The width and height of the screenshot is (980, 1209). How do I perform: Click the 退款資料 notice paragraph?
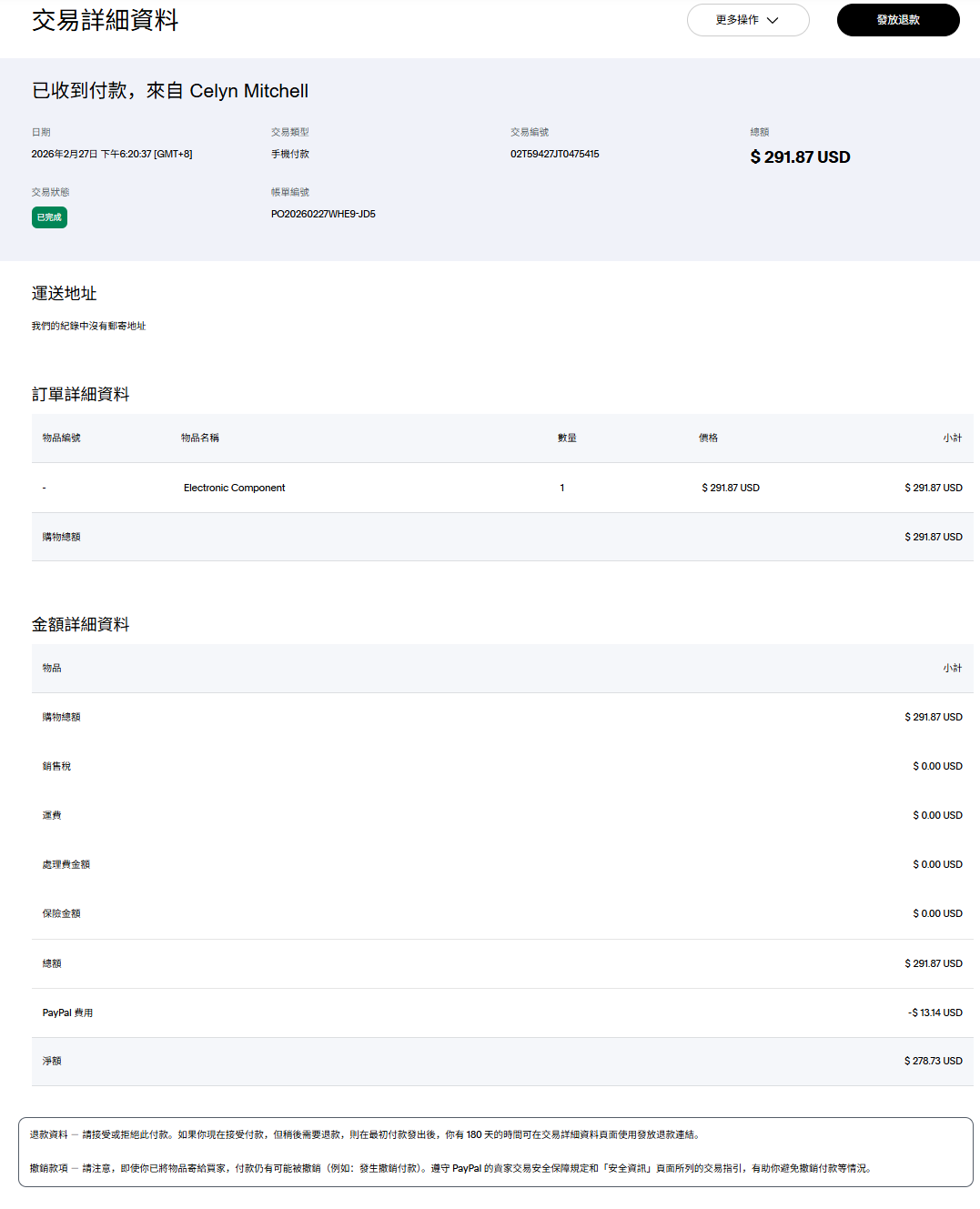click(x=364, y=1135)
